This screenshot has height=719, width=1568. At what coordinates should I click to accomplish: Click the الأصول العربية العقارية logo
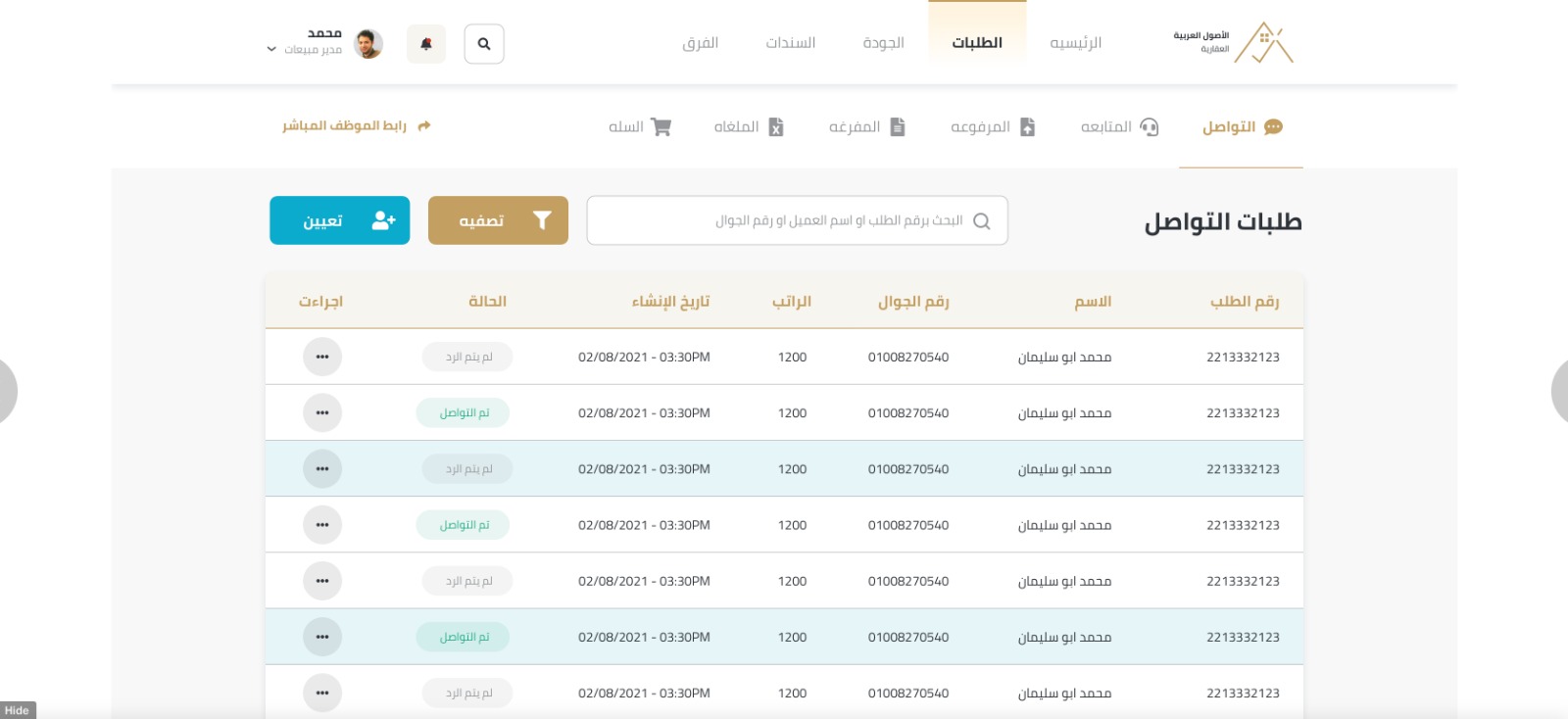point(1234,42)
